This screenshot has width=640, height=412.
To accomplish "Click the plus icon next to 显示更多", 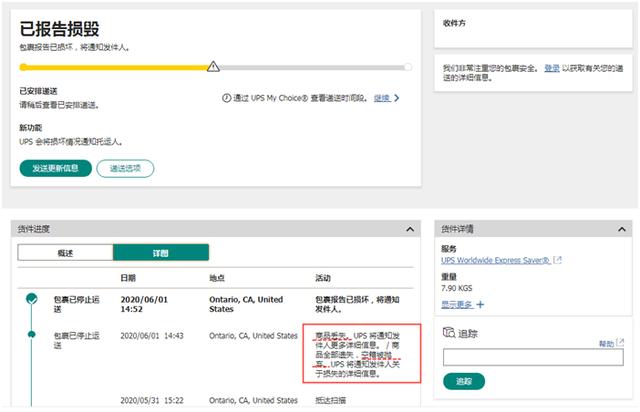I will pos(480,304).
